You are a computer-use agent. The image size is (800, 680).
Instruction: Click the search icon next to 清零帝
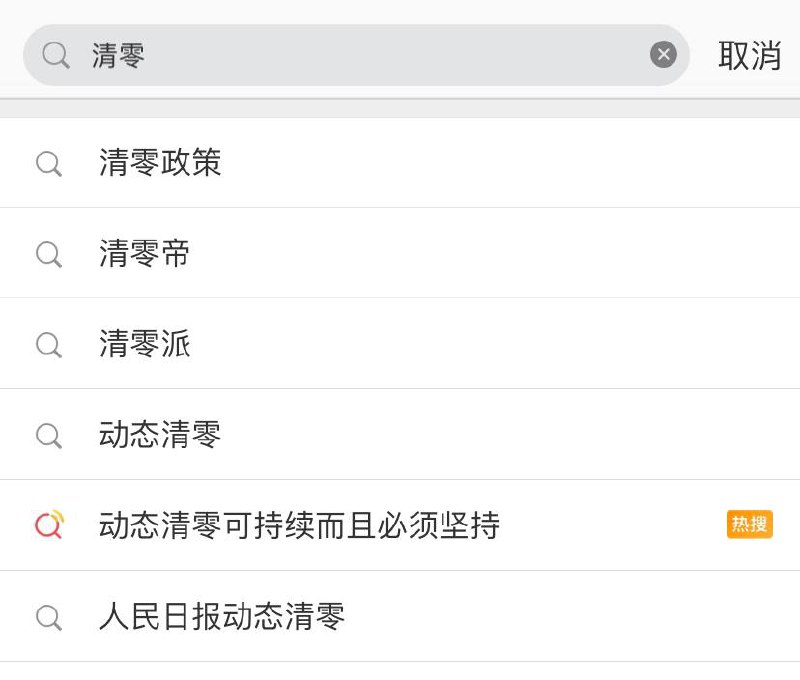pyautogui.click(x=48, y=254)
